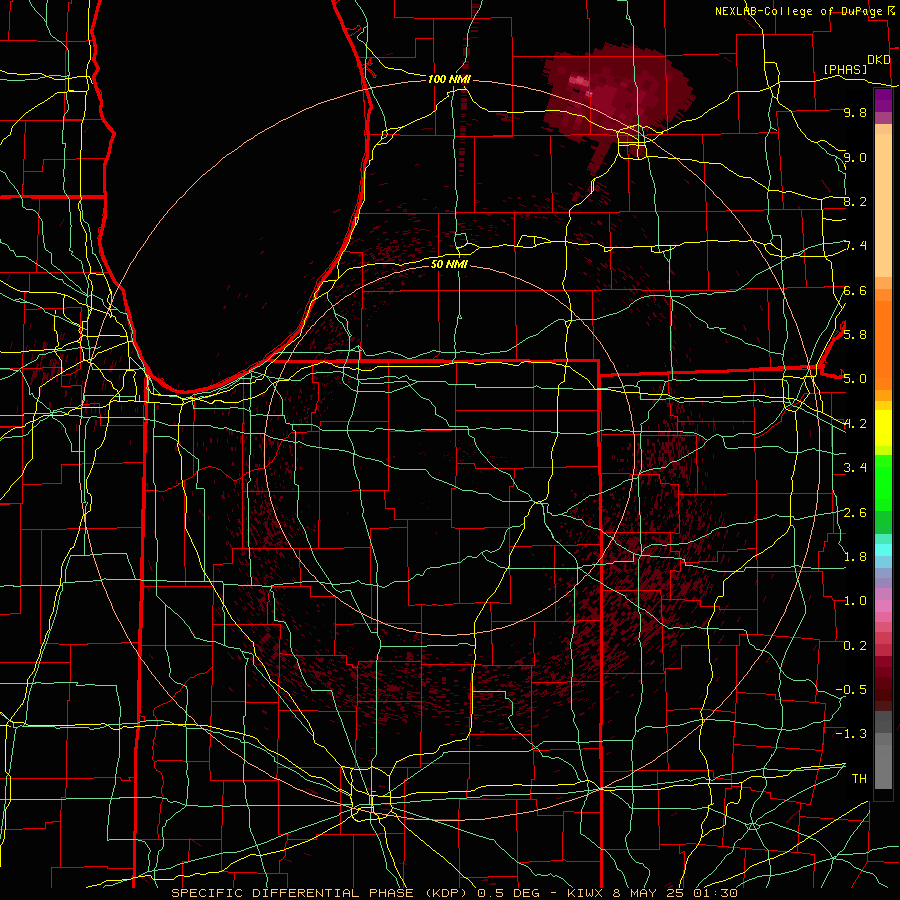Click the 8.2 value on the color scale
Viewport: 900px width, 900px height.
855,201
